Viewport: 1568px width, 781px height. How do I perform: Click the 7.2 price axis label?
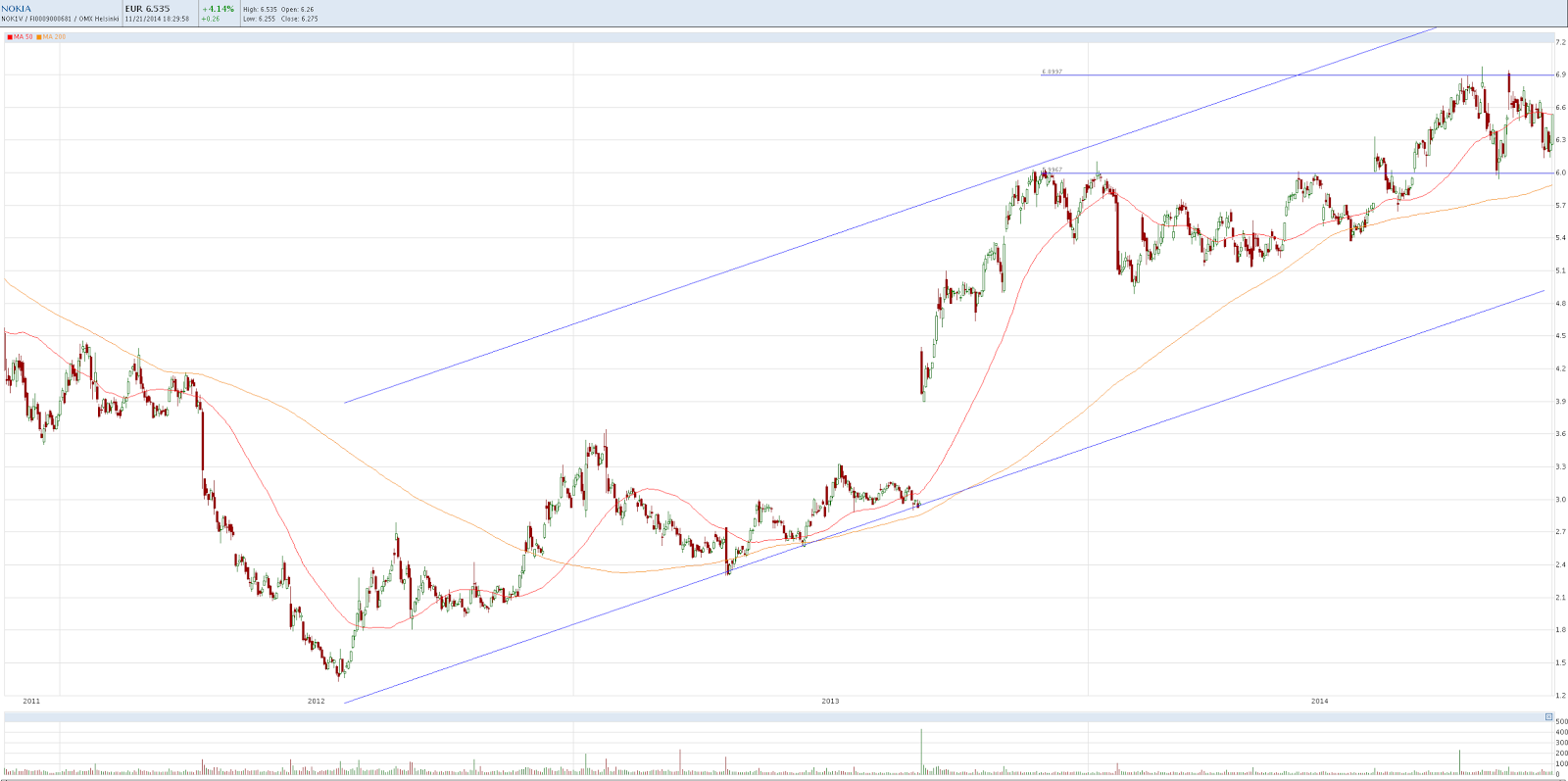pyautogui.click(x=1561, y=42)
